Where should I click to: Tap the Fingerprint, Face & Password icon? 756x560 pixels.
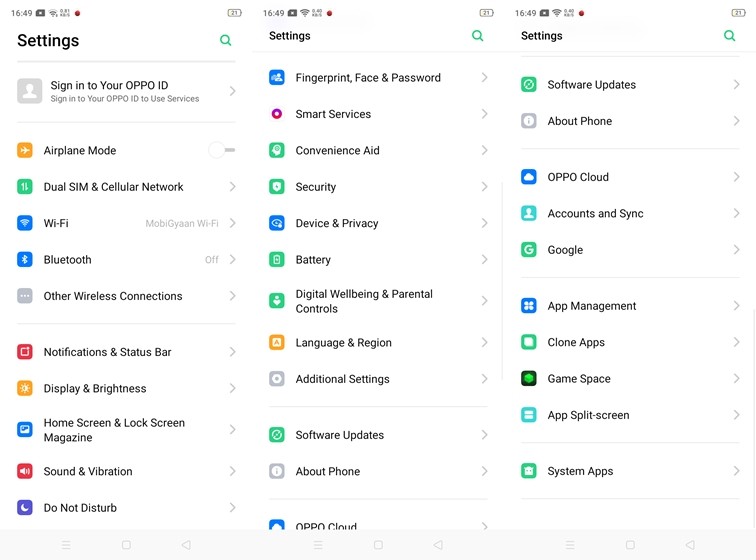pos(277,77)
